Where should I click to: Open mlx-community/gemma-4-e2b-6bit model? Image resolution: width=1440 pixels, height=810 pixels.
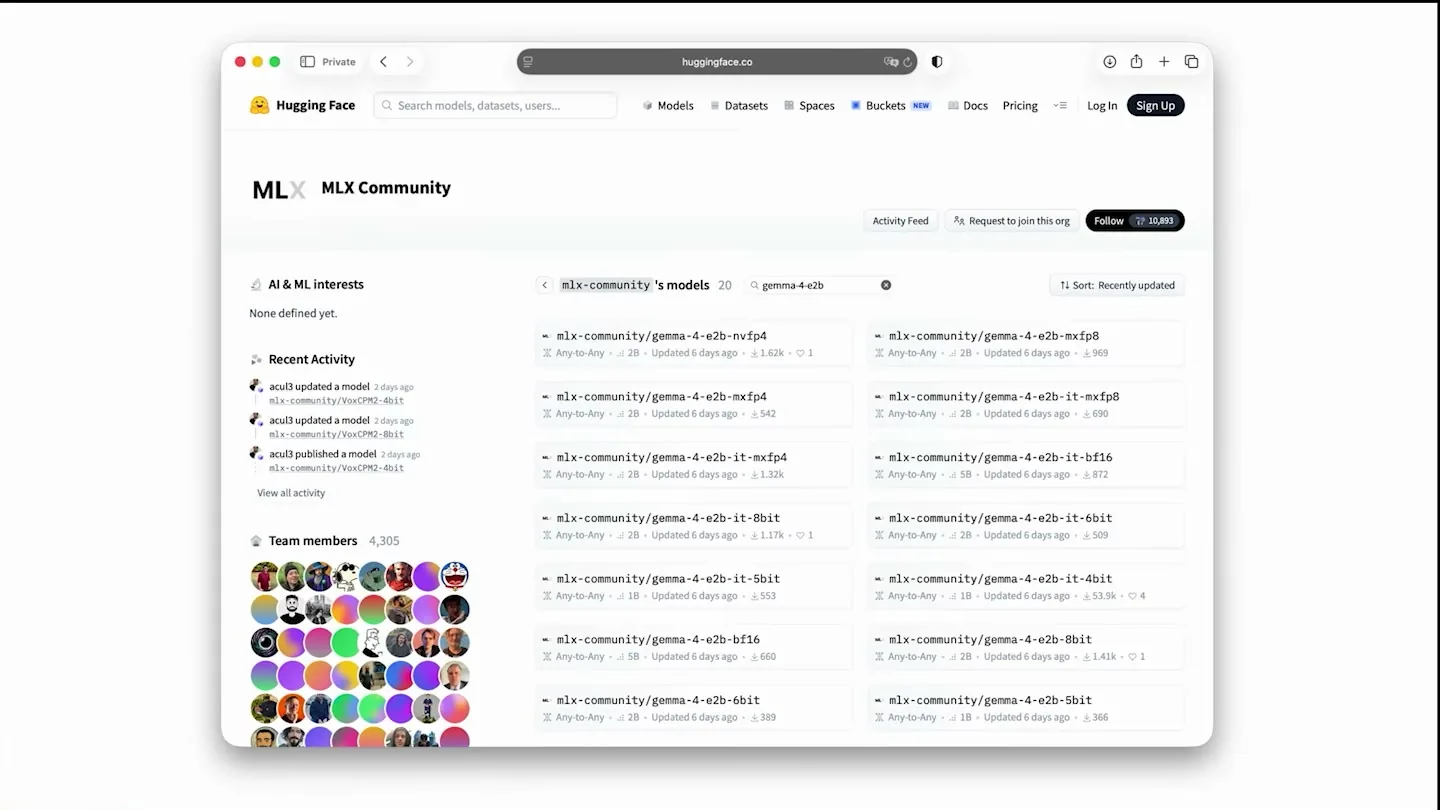tap(694, 708)
